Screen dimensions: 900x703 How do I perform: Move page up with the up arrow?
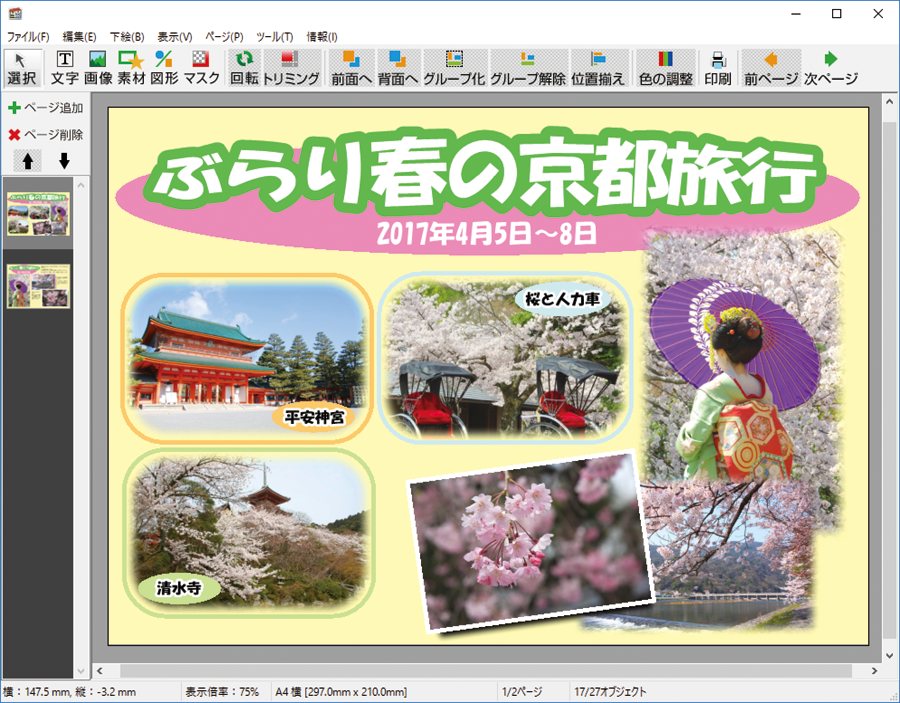[x=28, y=161]
